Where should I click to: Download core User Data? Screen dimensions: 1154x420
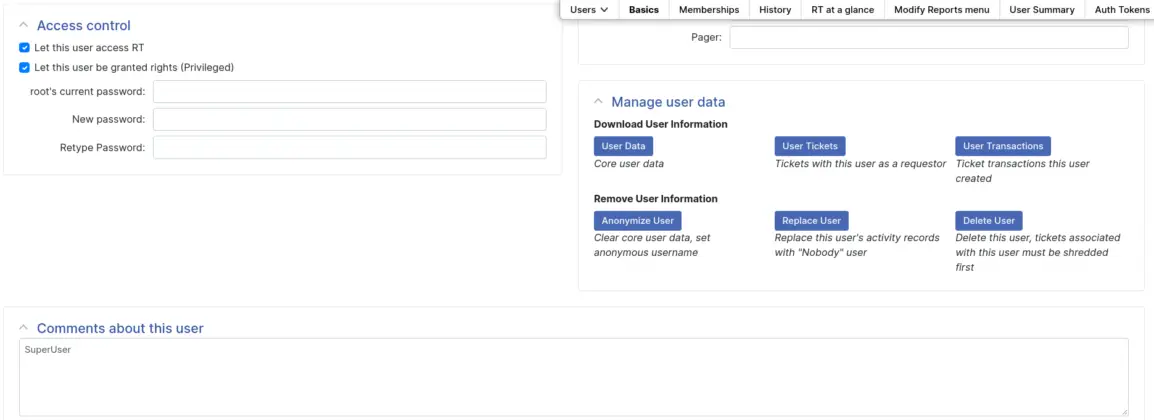click(623, 146)
